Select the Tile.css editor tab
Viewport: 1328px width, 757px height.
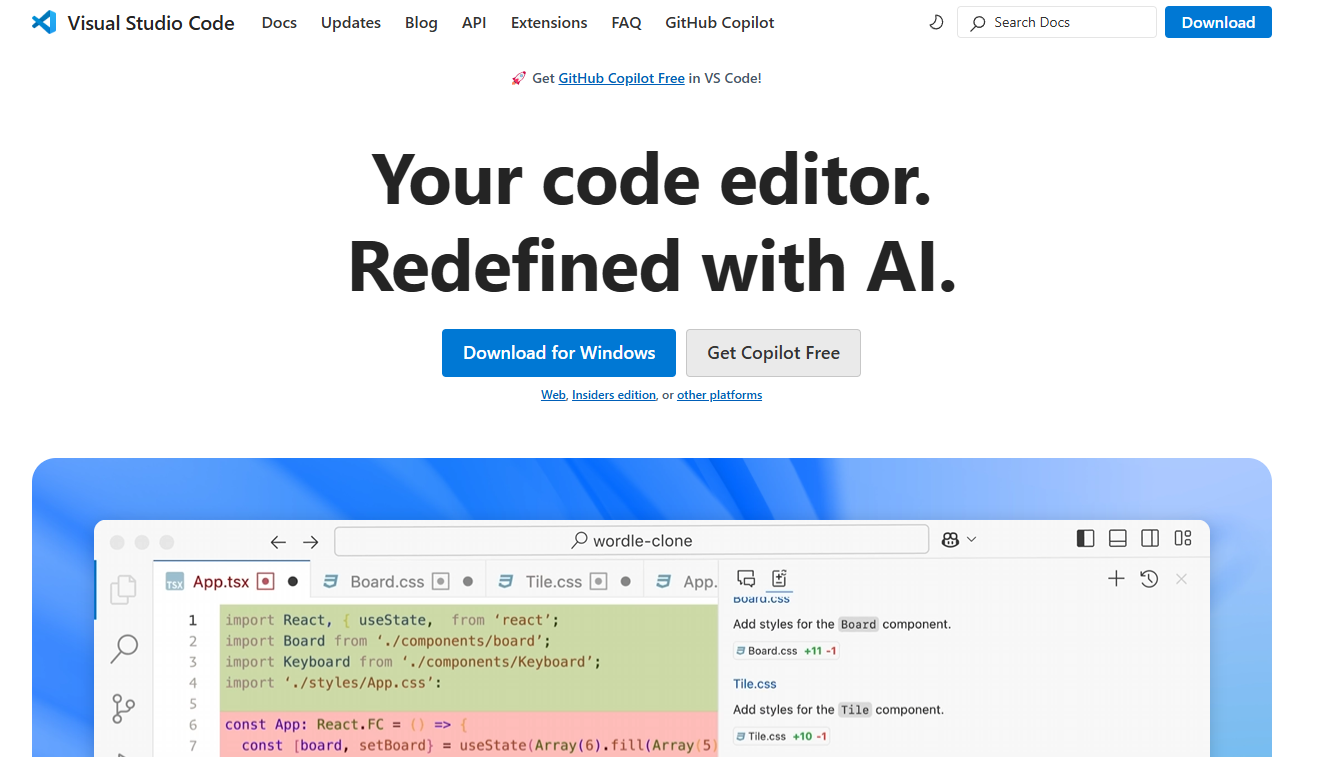point(565,581)
